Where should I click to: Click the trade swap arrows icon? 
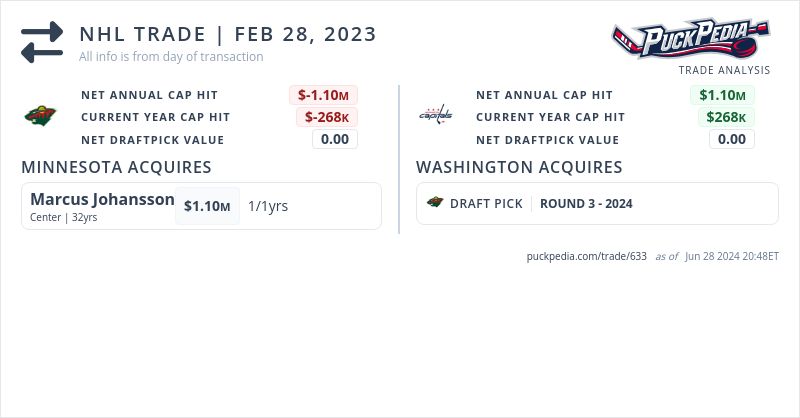[42, 42]
